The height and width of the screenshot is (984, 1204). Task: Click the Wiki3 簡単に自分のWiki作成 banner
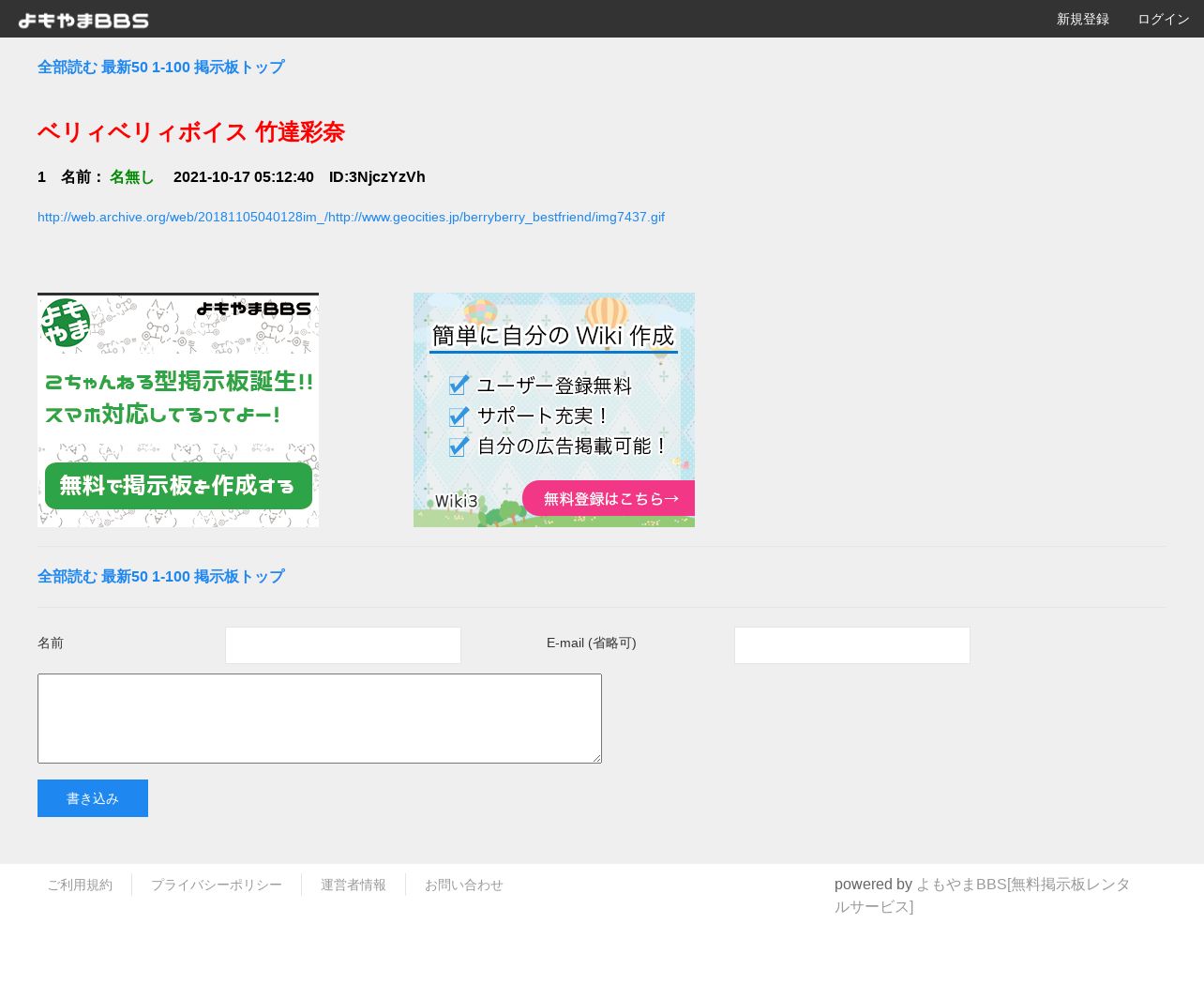(554, 410)
